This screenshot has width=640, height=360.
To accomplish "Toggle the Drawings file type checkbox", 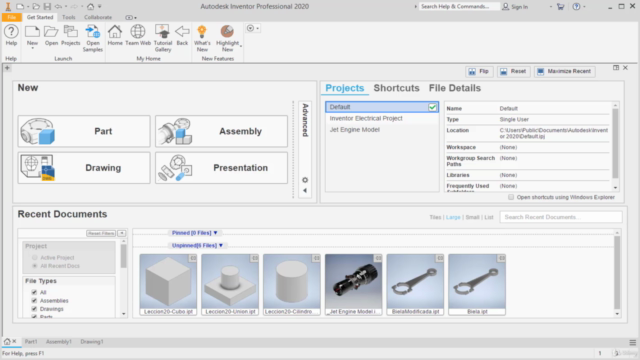I will tap(34, 309).
